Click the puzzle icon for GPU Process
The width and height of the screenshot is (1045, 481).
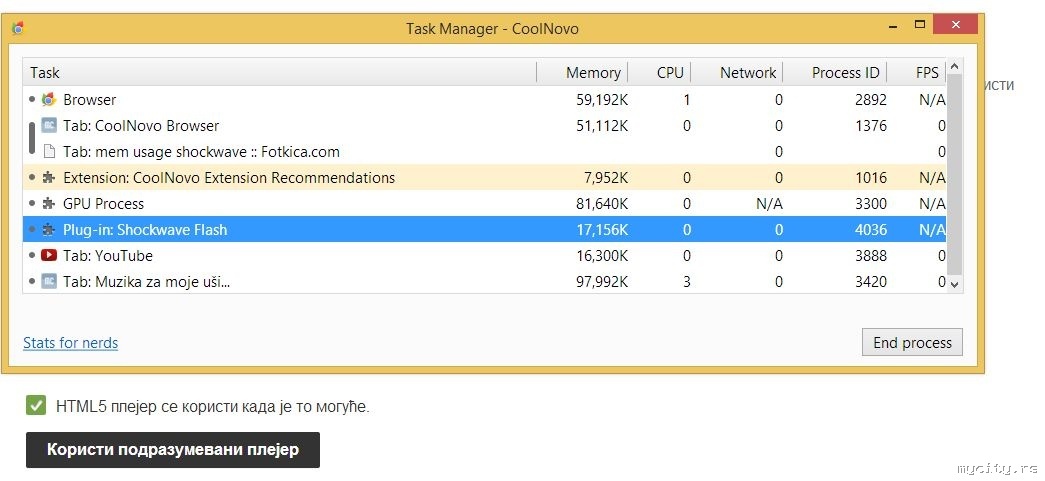[49, 203]
